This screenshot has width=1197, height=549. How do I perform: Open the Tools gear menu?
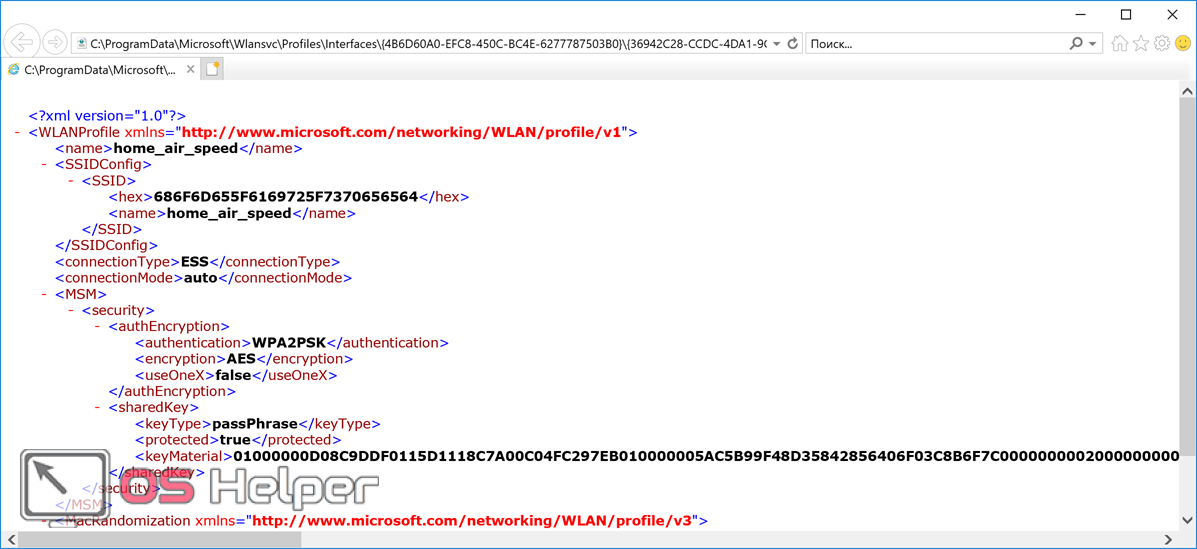click(1162, 44)
